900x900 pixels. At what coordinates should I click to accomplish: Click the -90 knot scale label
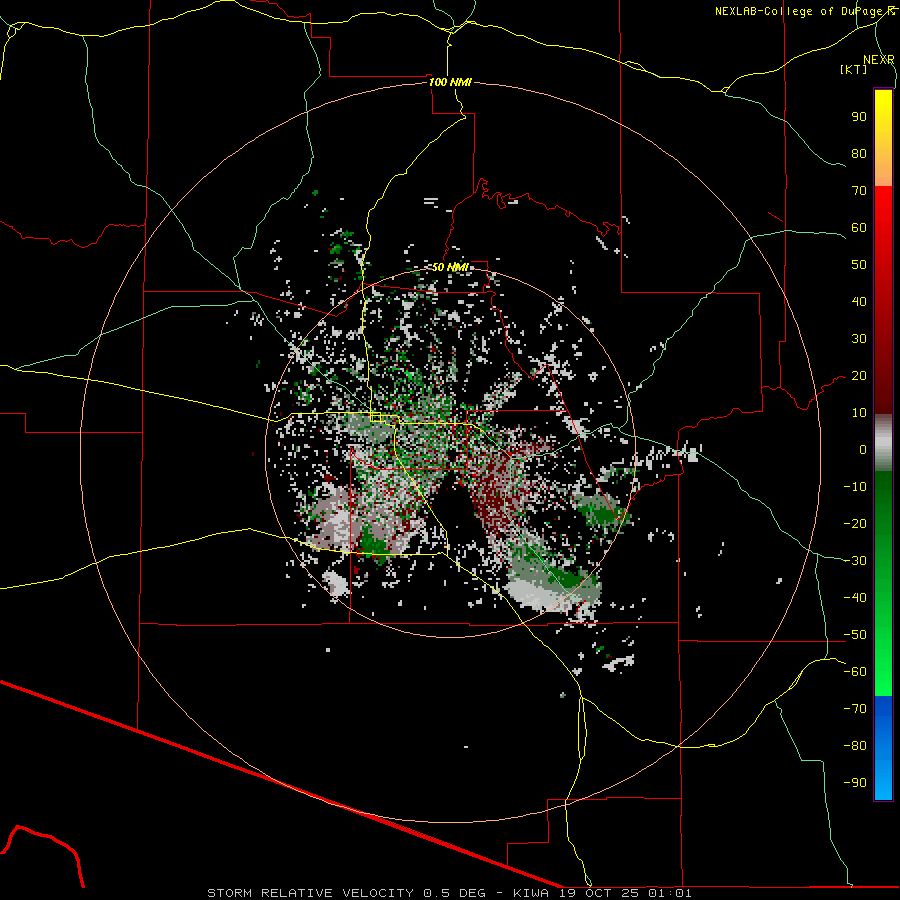pos(855,782)
